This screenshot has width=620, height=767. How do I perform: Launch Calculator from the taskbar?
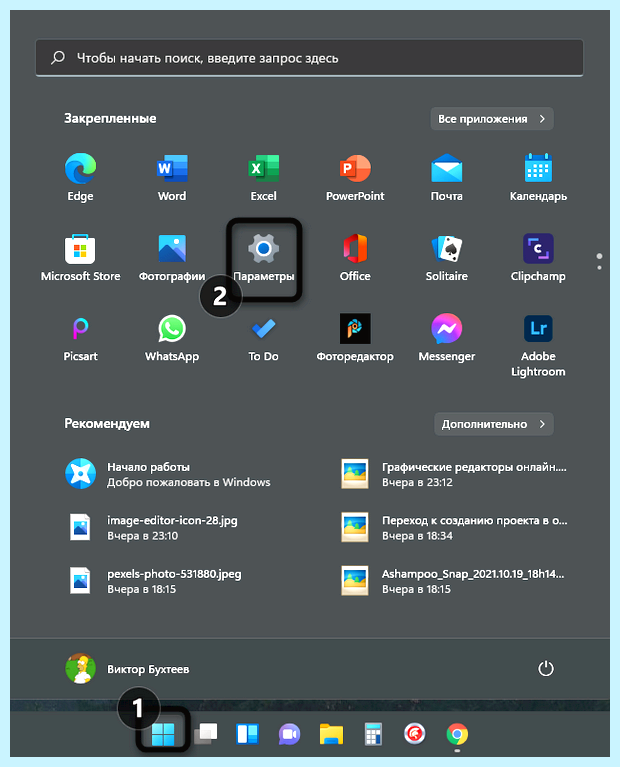(x=373, y=734)
